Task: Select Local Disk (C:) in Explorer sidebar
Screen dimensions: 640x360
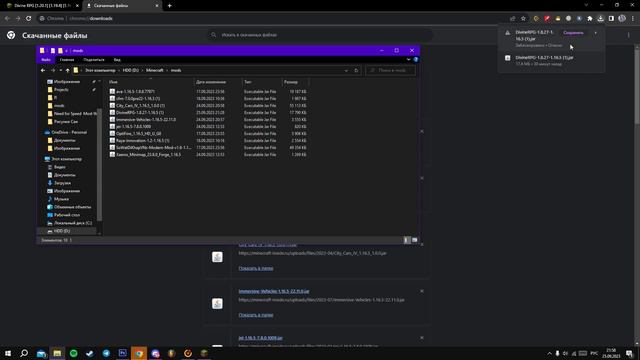Action: [x=73, y=223]
